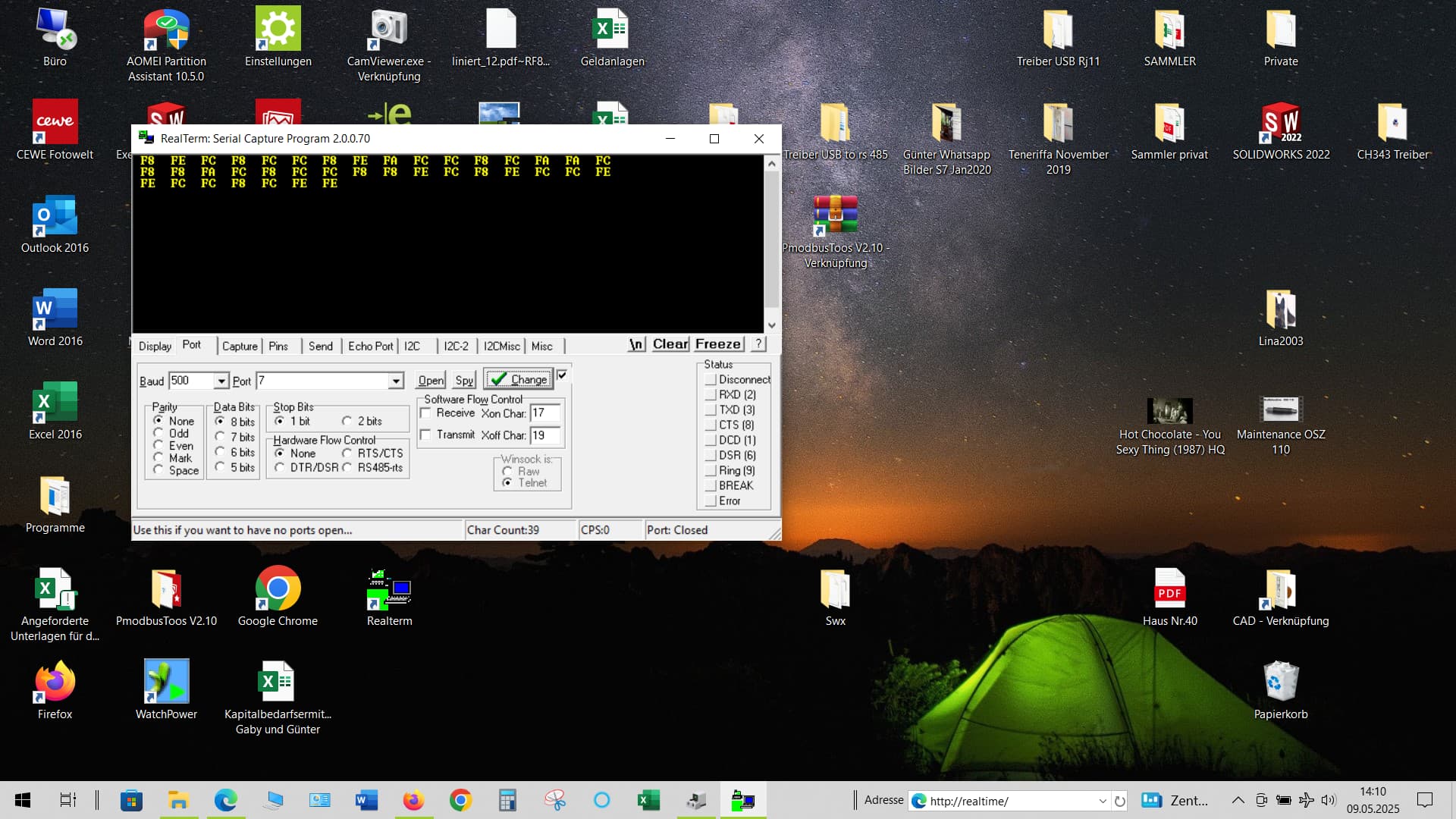
Task: Switch to the Misc tab
Action: (542, 346)
